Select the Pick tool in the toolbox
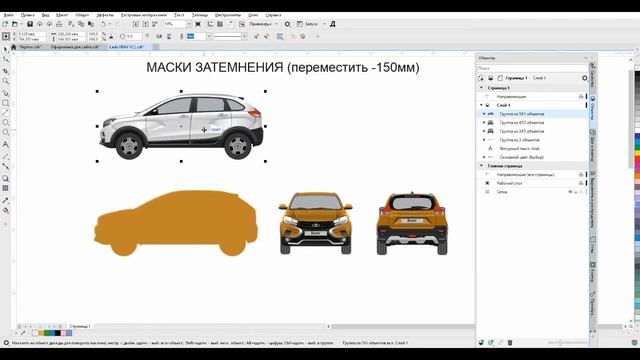Screen dimensions: 640x360 coord(5,49)
